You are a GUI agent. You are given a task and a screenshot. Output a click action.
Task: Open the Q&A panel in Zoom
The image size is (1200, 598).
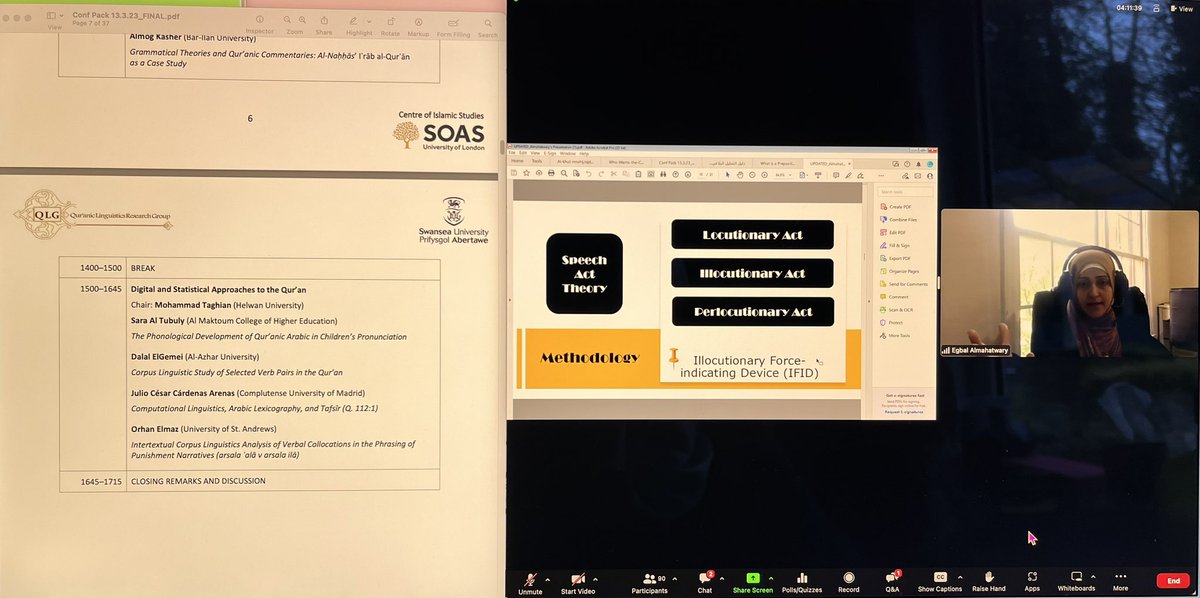tap(892, 581)
